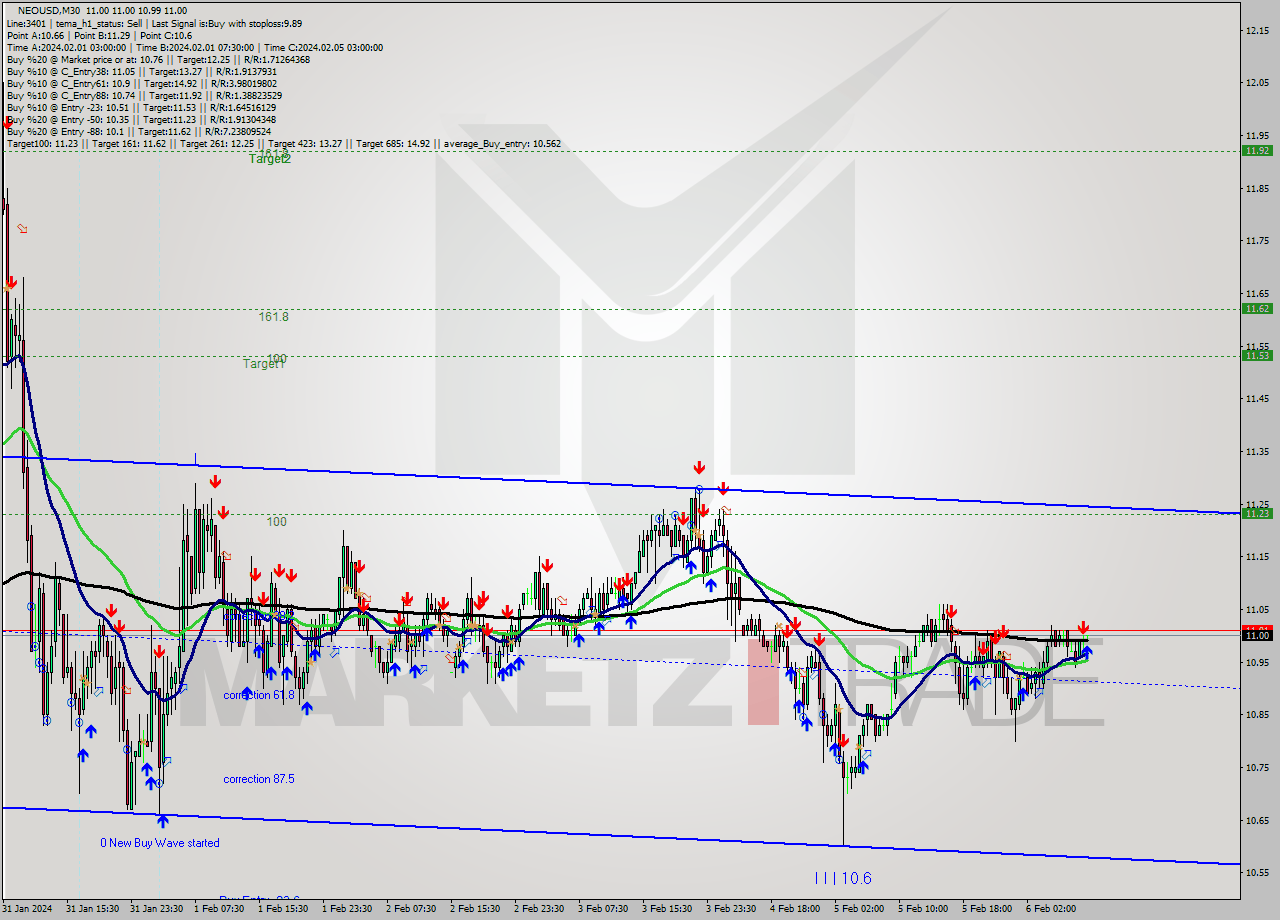
Task: Click the '5 Feb 18:00' time axis label
Action: pyautogui.click(x=987, y=909)
